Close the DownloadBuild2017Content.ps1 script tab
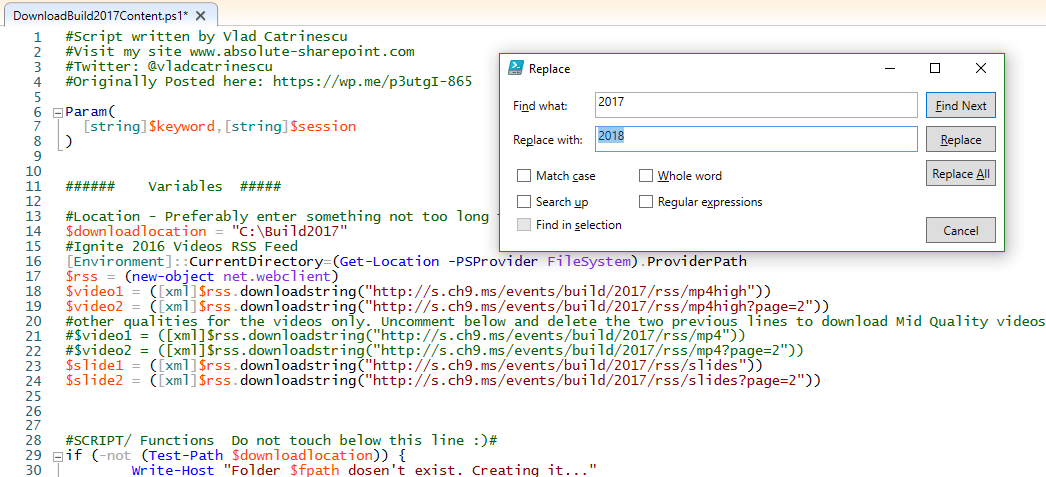Viewport: 1046px width, 477px height. coord(201,17)
